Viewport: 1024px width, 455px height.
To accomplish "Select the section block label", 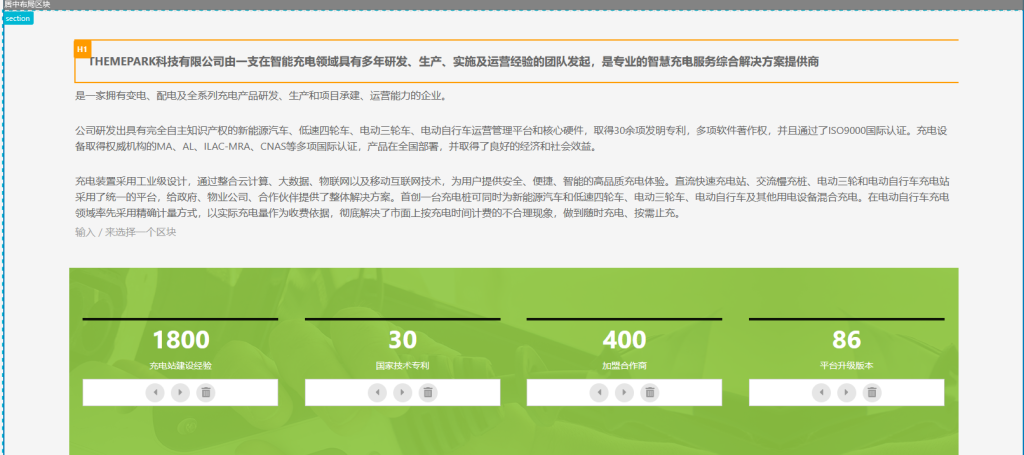I will (x=18, y=18).
